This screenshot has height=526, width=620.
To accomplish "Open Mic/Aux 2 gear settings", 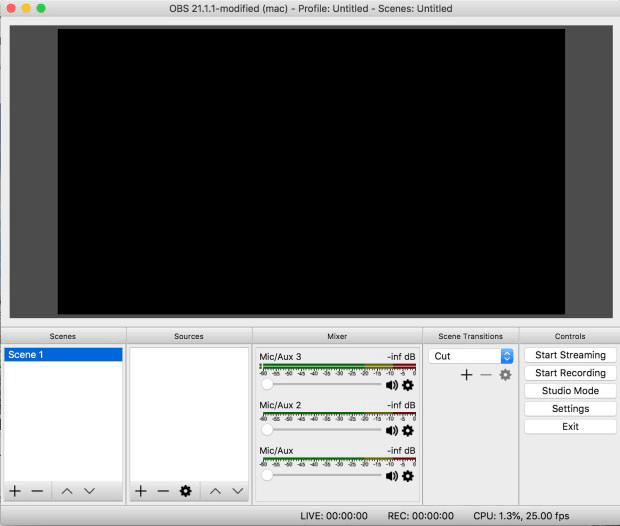I will tap(408, 431).
